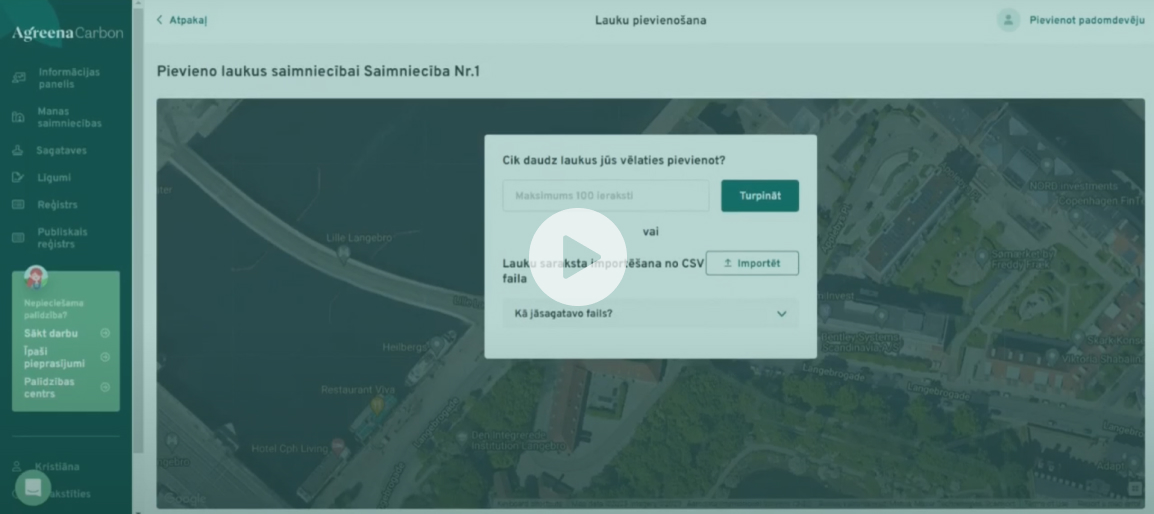Screen dimensions: 1154x514
Task: Click the sidebar vertical scrollbar
Action: pyautogui.click(x=138, y=228)
